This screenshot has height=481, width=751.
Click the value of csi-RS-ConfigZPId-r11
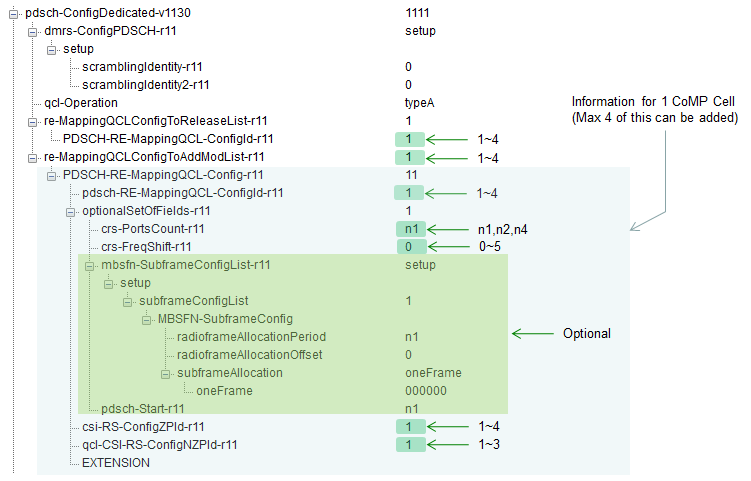point(410,426)
